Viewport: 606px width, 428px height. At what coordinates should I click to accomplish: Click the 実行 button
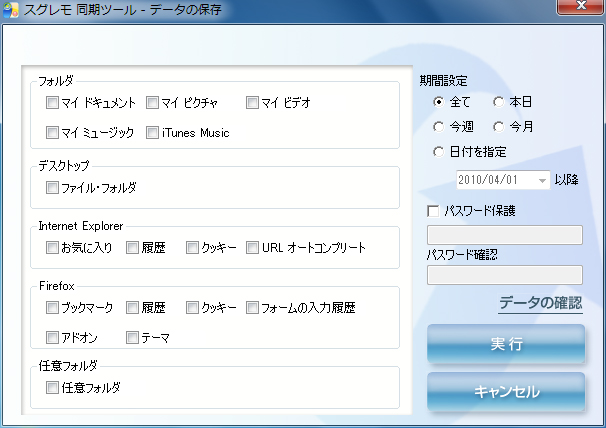pos(506,344)
